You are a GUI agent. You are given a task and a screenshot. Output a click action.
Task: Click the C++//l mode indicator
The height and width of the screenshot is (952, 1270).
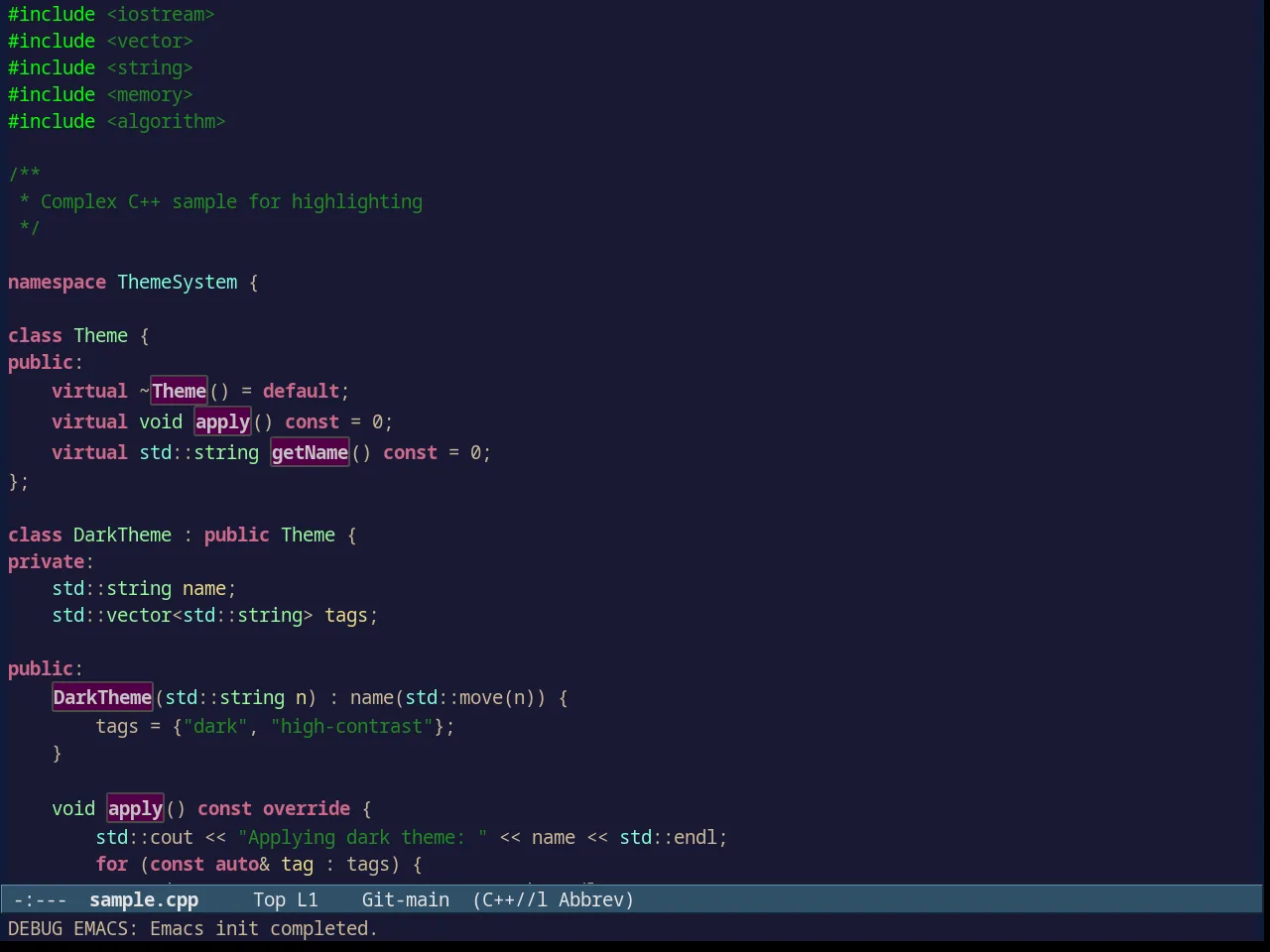coord(510,899)
